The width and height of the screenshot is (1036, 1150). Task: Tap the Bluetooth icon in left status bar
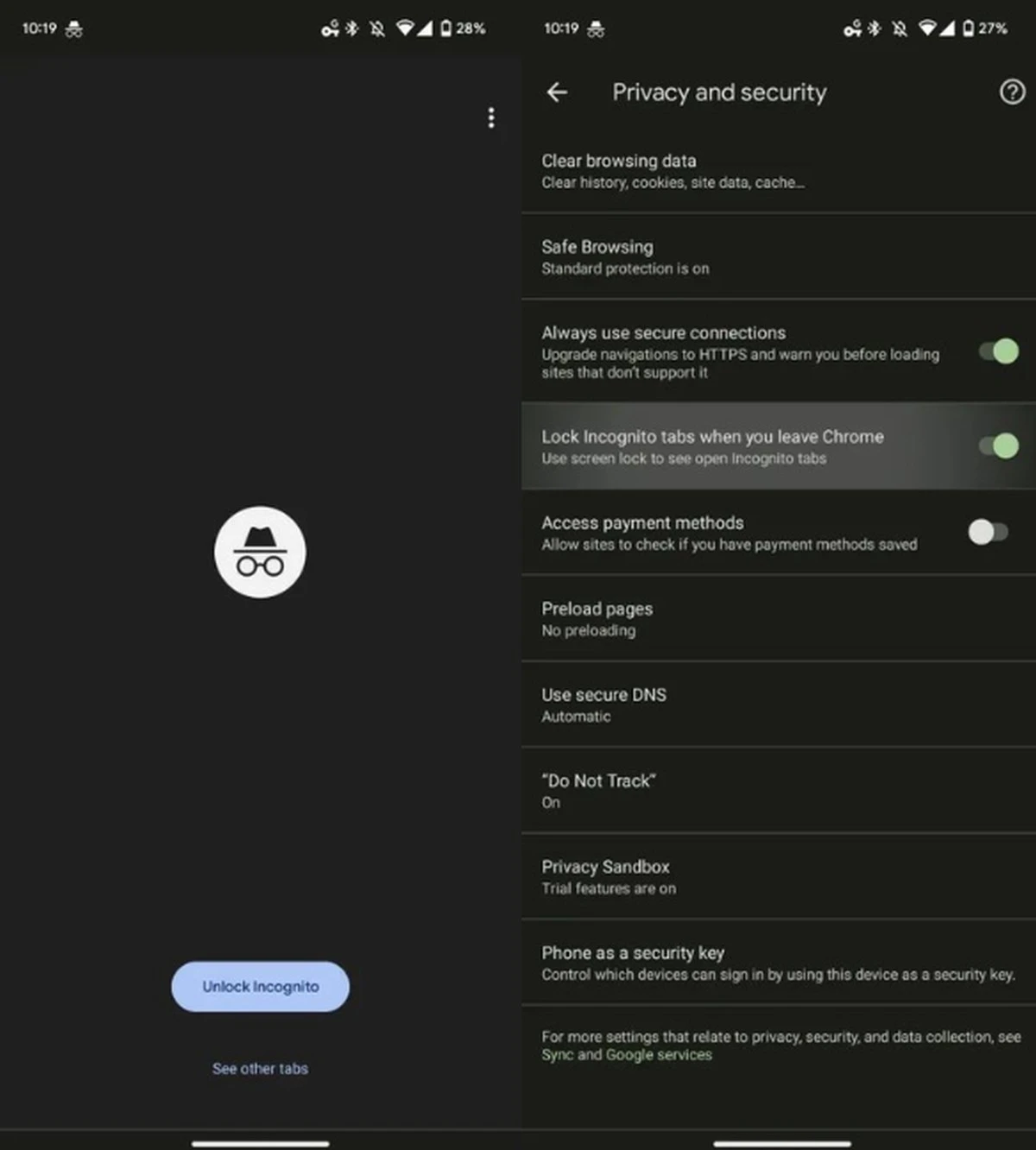click(352, 28)
